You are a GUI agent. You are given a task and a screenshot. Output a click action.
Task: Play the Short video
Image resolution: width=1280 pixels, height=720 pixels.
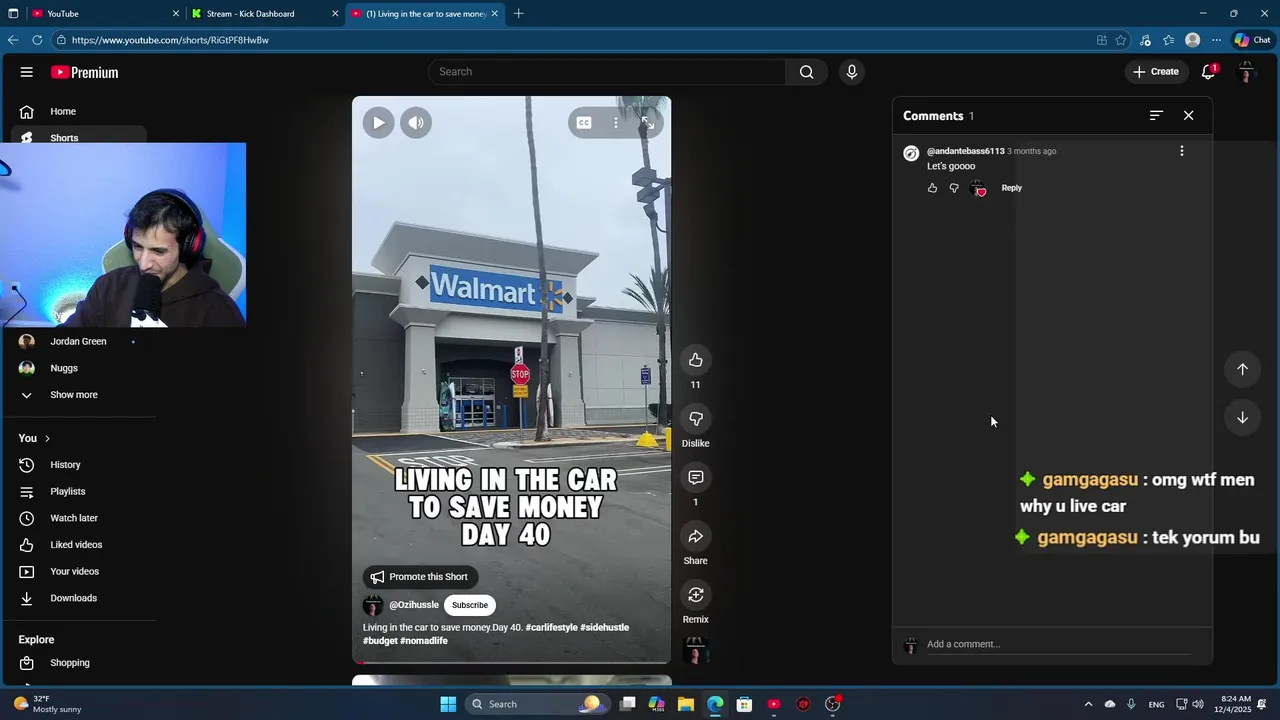(378, 123)
